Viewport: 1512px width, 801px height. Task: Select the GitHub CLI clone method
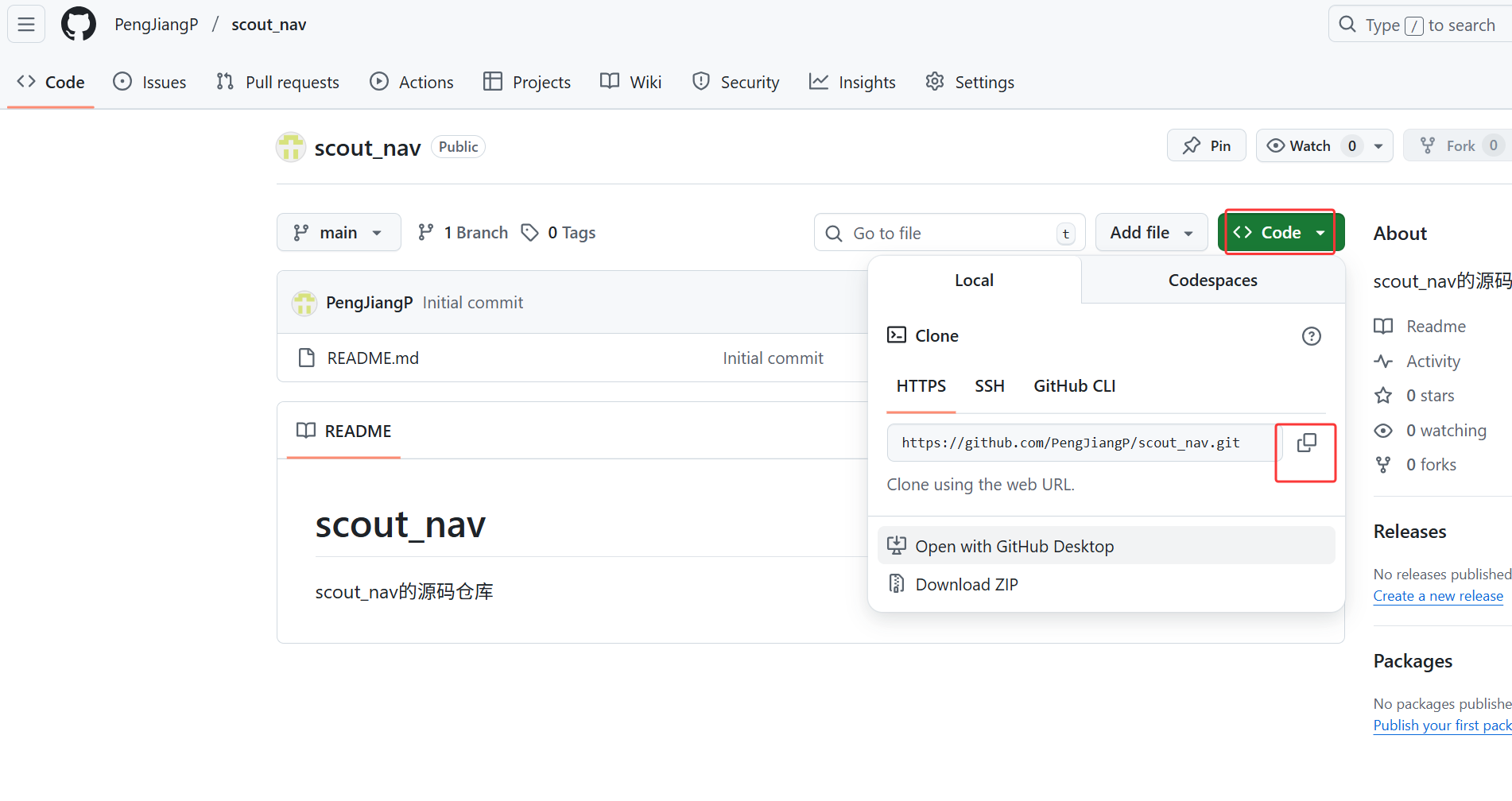coord(1074,386)
